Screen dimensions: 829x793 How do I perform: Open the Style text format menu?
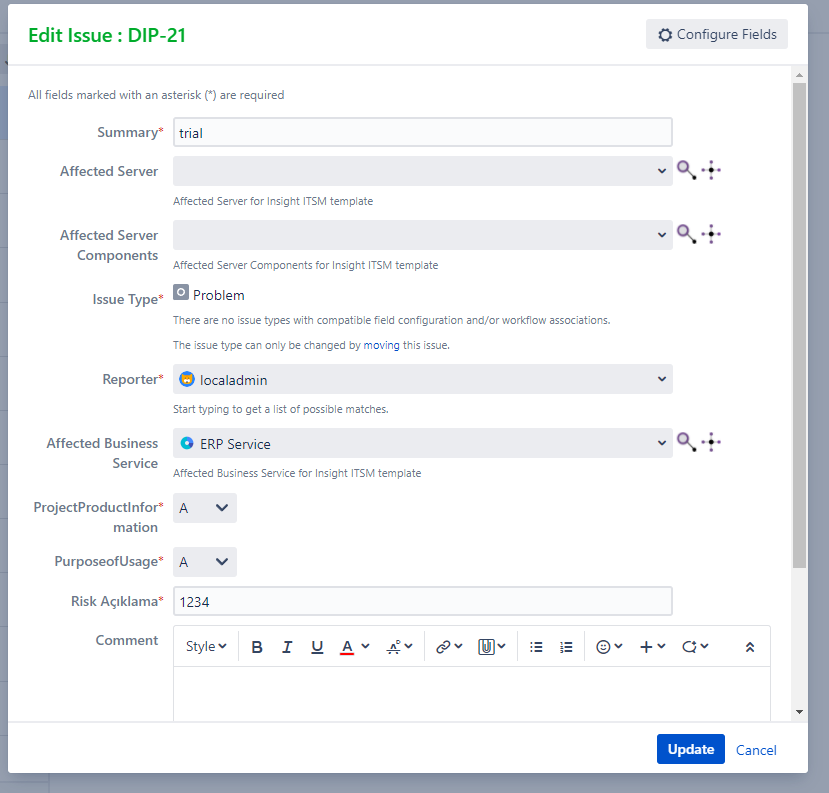[x=206, y=647]
